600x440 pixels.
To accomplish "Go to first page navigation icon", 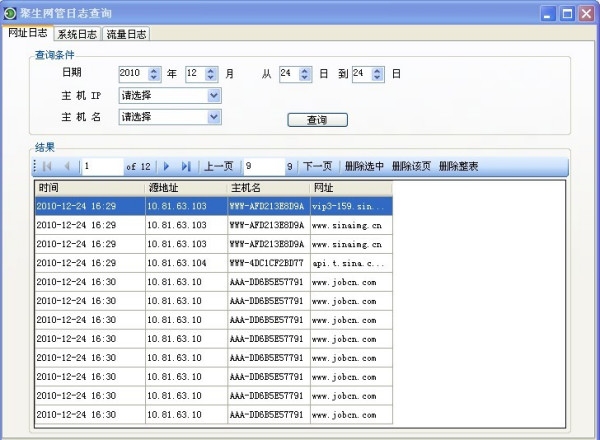I will [47, 166].
